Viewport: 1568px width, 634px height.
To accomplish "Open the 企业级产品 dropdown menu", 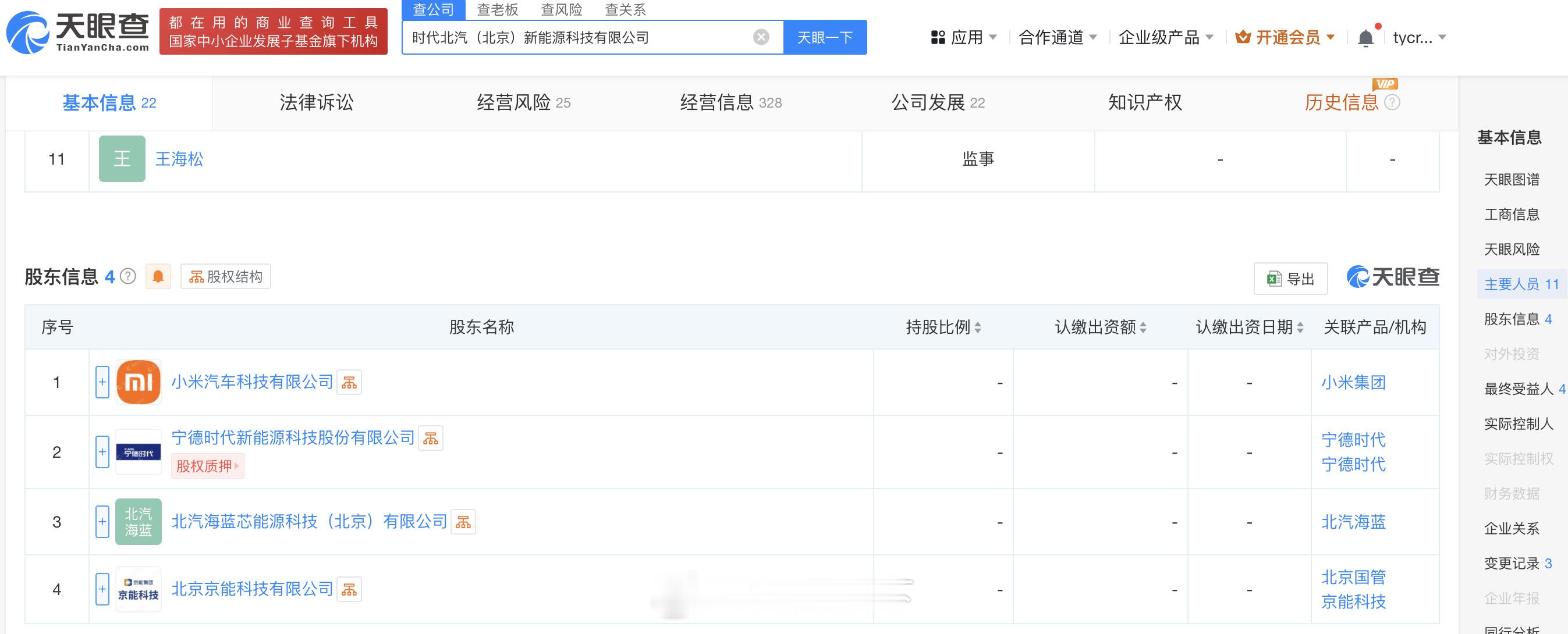I will pos(1166,38).
